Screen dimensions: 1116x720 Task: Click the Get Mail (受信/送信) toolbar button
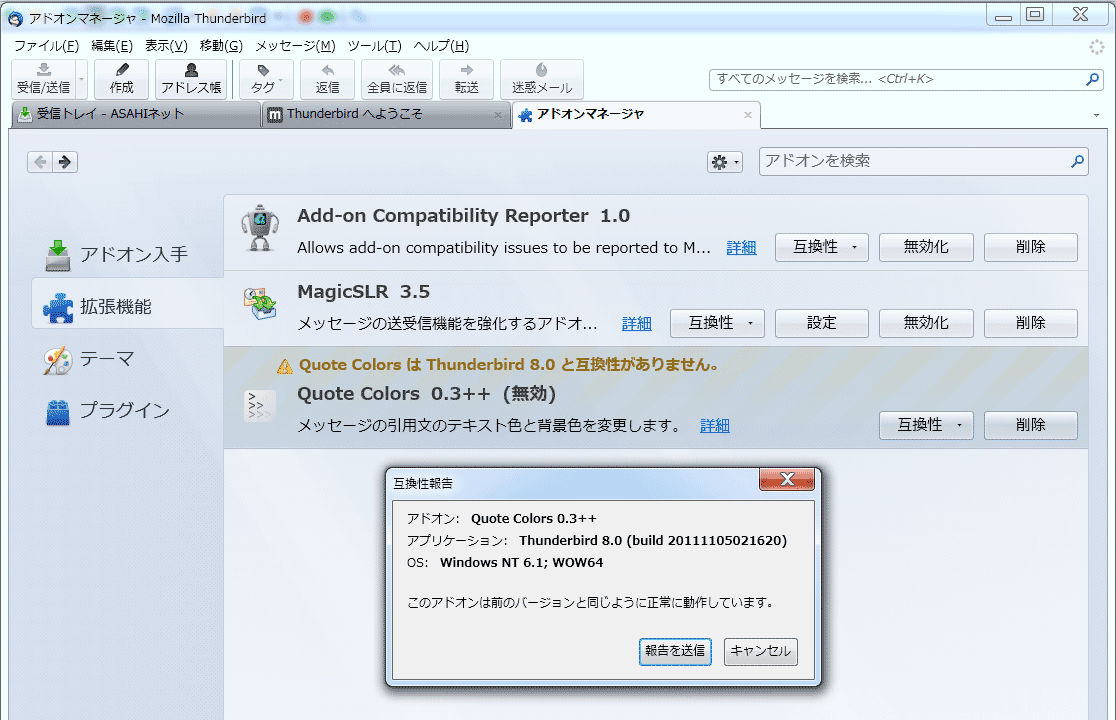pos(43,79)
